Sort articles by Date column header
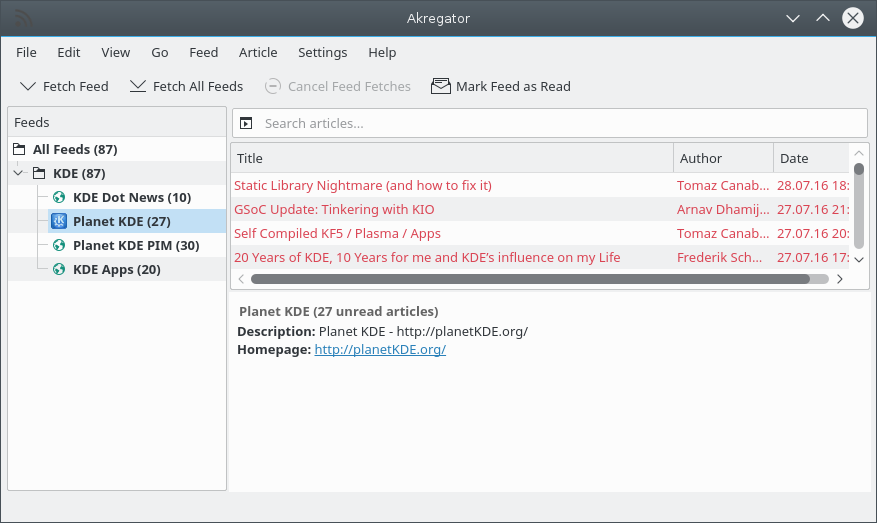Screen dimensions: 877x523 pos(810,158)
